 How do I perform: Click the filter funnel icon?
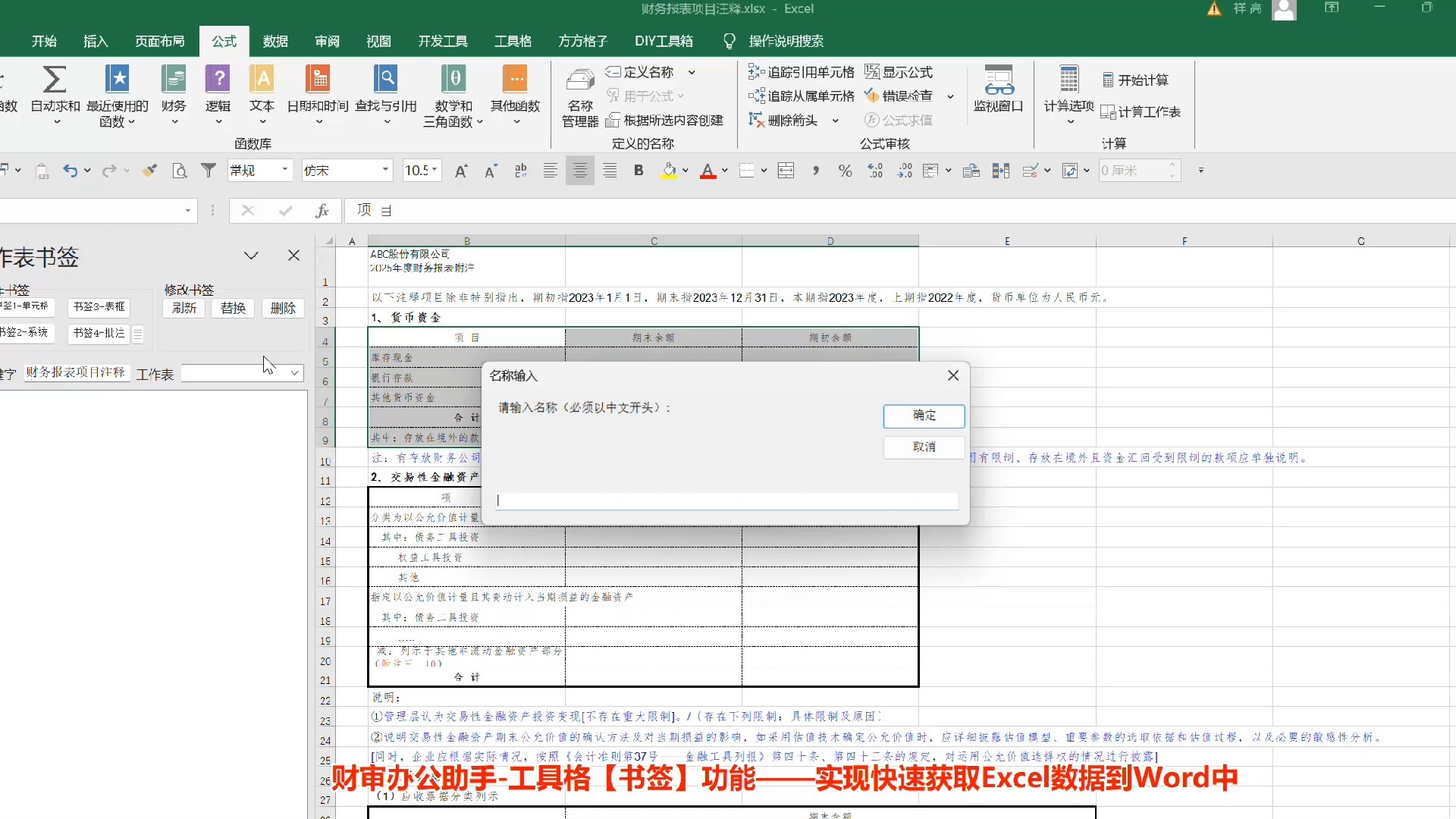coord(209,171)
